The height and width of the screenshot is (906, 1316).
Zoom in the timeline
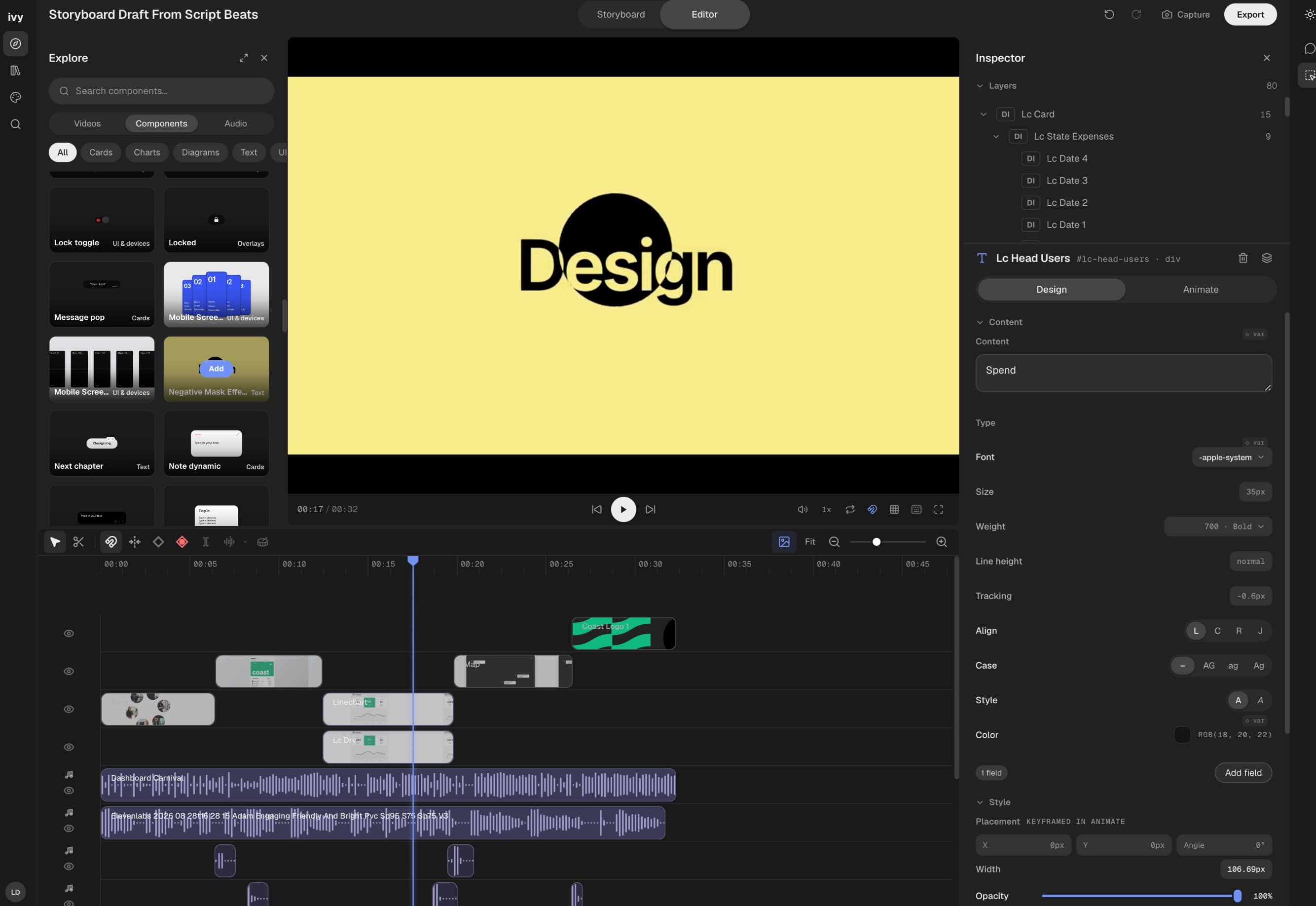(941, 541)
